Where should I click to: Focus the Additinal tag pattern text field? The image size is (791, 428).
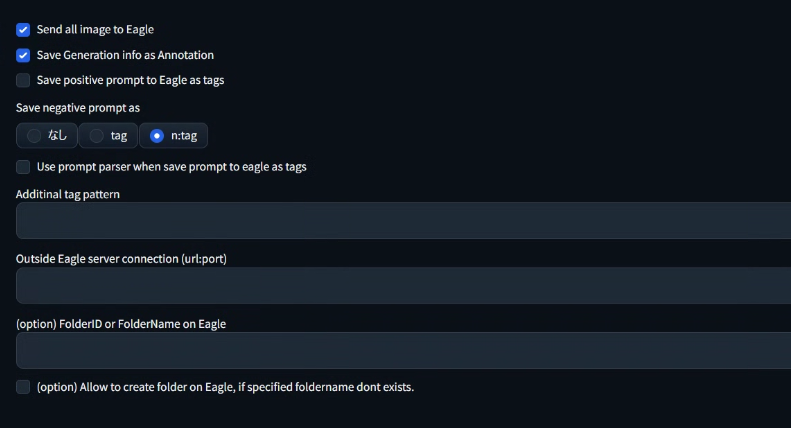404,221
